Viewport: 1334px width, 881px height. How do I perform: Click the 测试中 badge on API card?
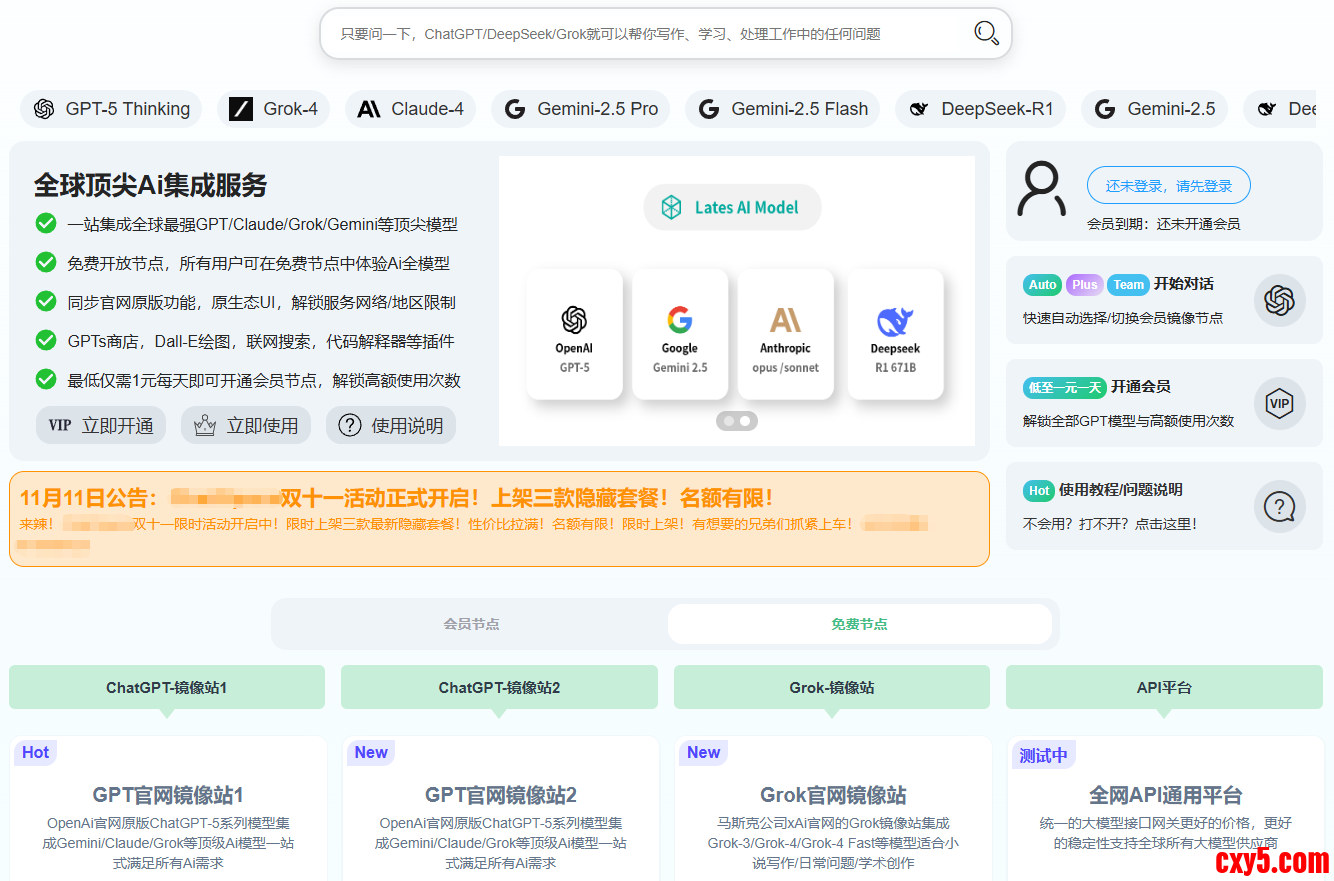point(1043,755)
